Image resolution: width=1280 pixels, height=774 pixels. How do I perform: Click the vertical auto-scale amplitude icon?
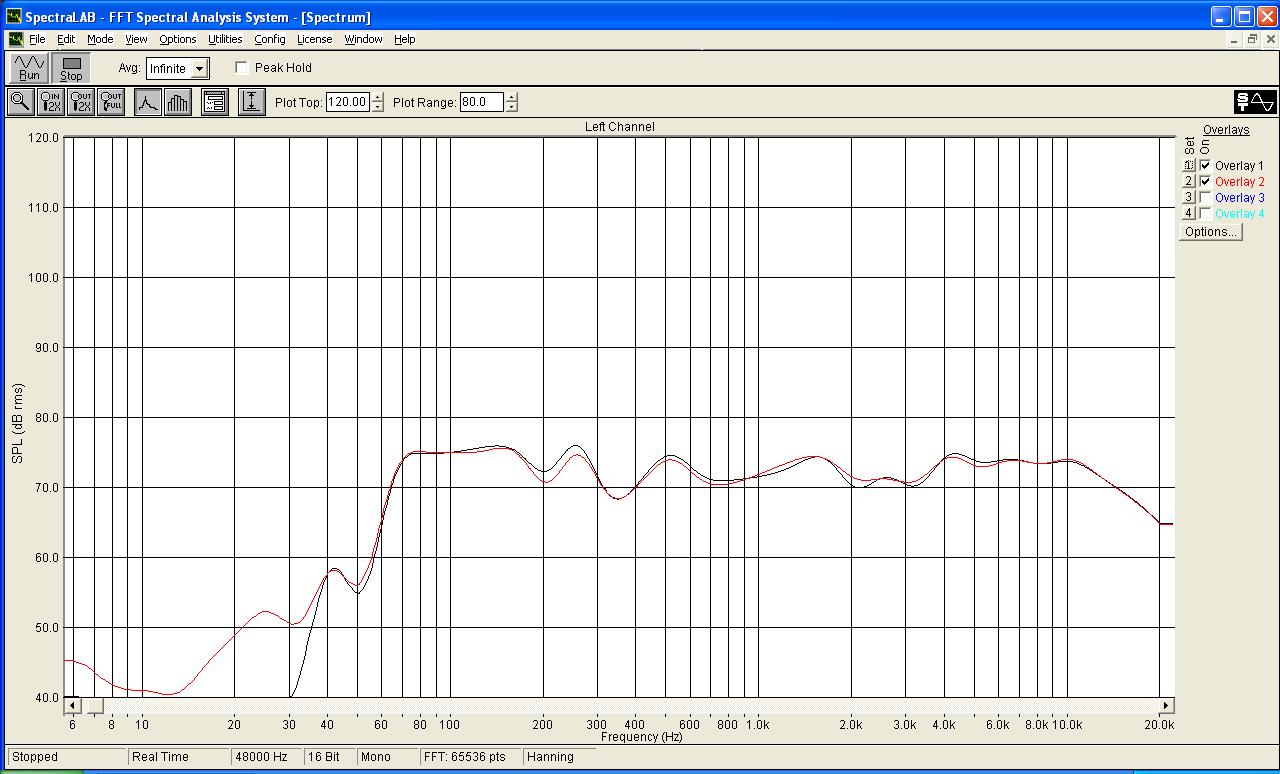point(252,102)
